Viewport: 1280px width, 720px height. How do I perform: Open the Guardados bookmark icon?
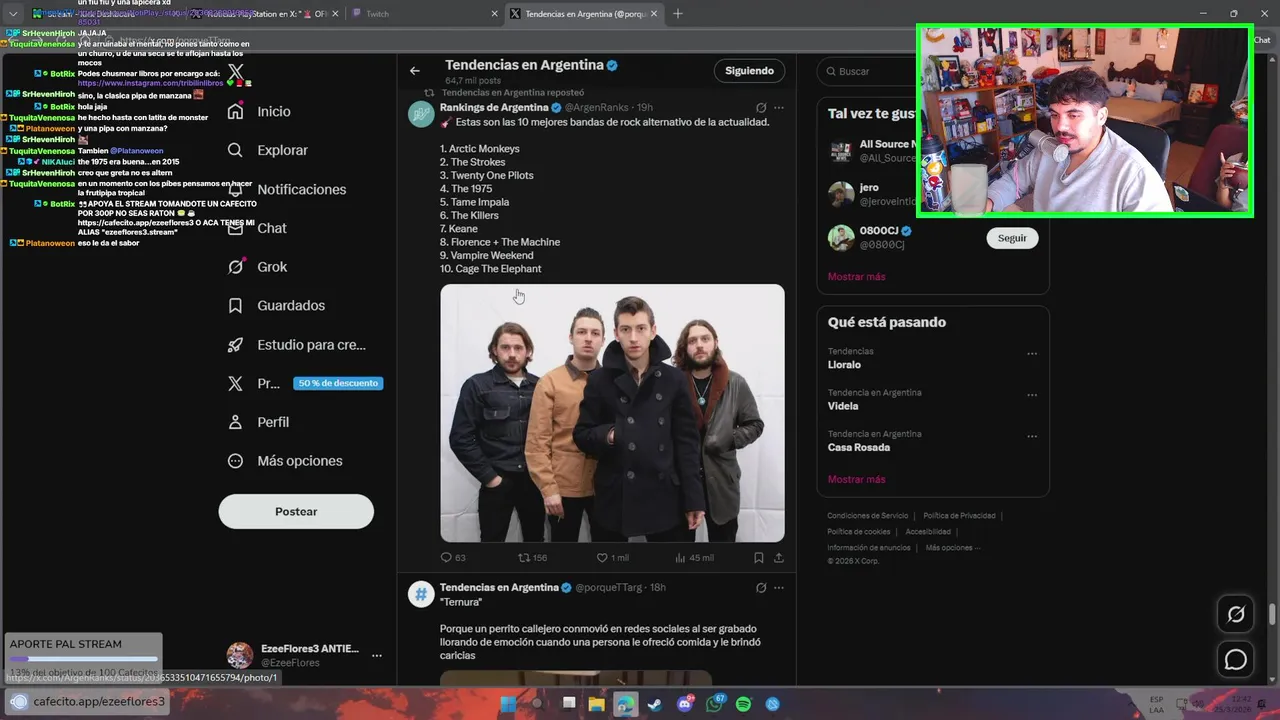pos(235,305)
